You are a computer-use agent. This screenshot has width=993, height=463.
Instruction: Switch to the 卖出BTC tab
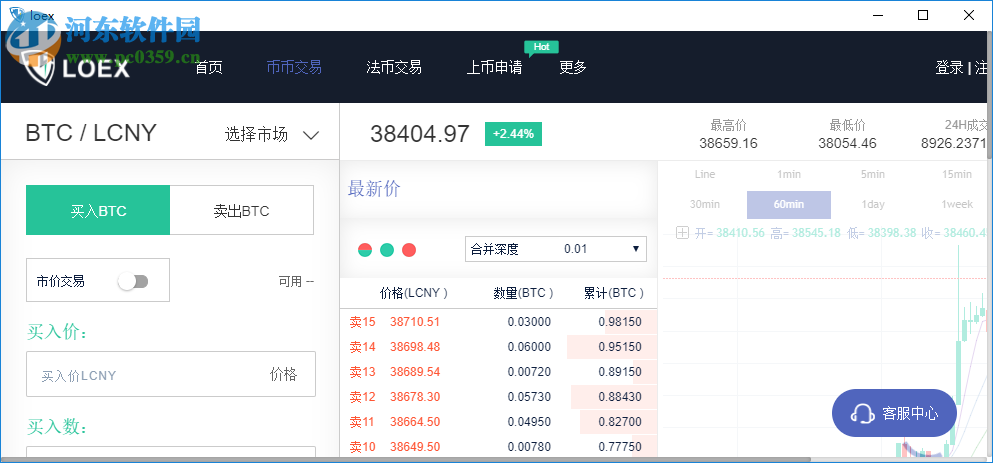(242, 210)
